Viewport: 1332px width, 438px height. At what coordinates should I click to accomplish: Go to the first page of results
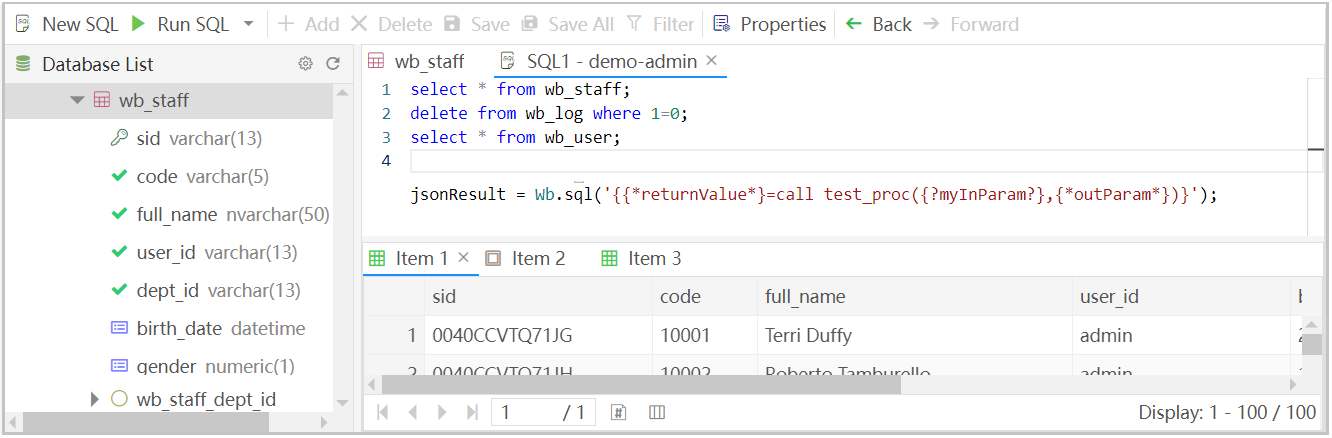[x=382, y=412]
